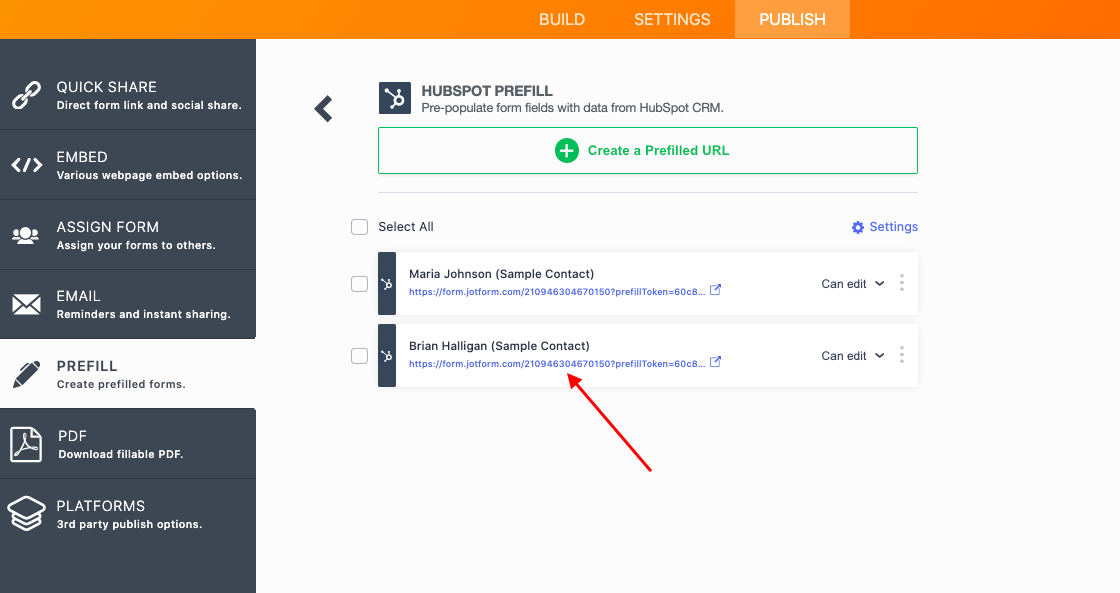Open the PDF sidebar section
The height and width of the screenshot is (593, 1120).
(127, 444)
